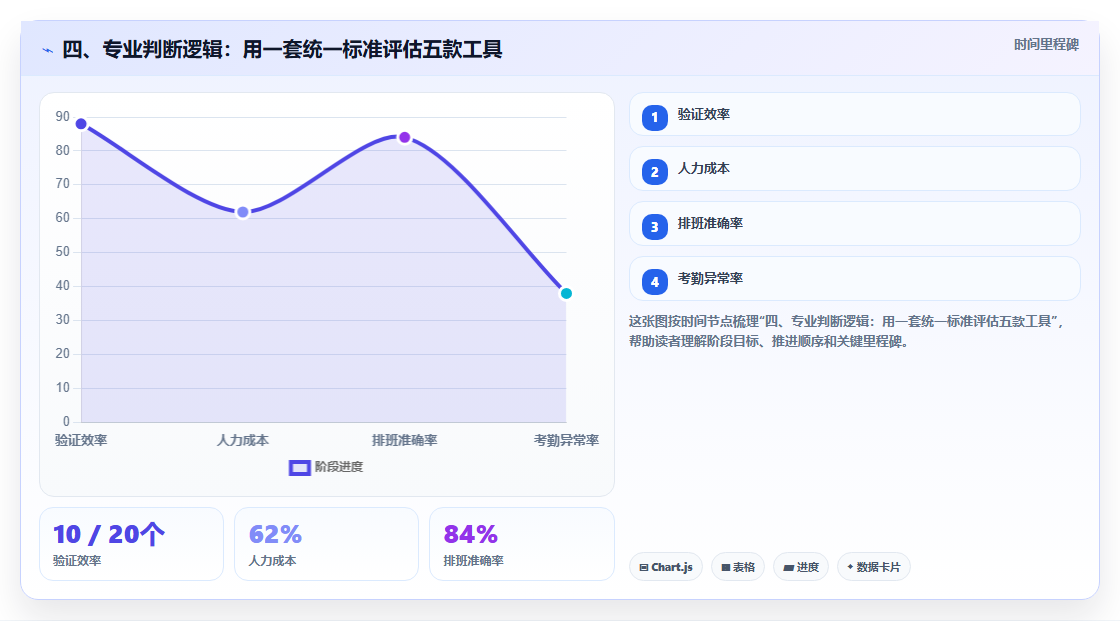This screenshot has width=1120, height=621.
Task: Select the 表格 tag
Action: 738,567
